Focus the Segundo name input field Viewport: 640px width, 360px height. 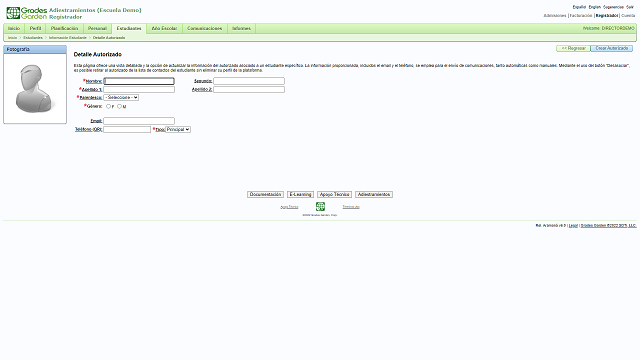coord(249,81)
